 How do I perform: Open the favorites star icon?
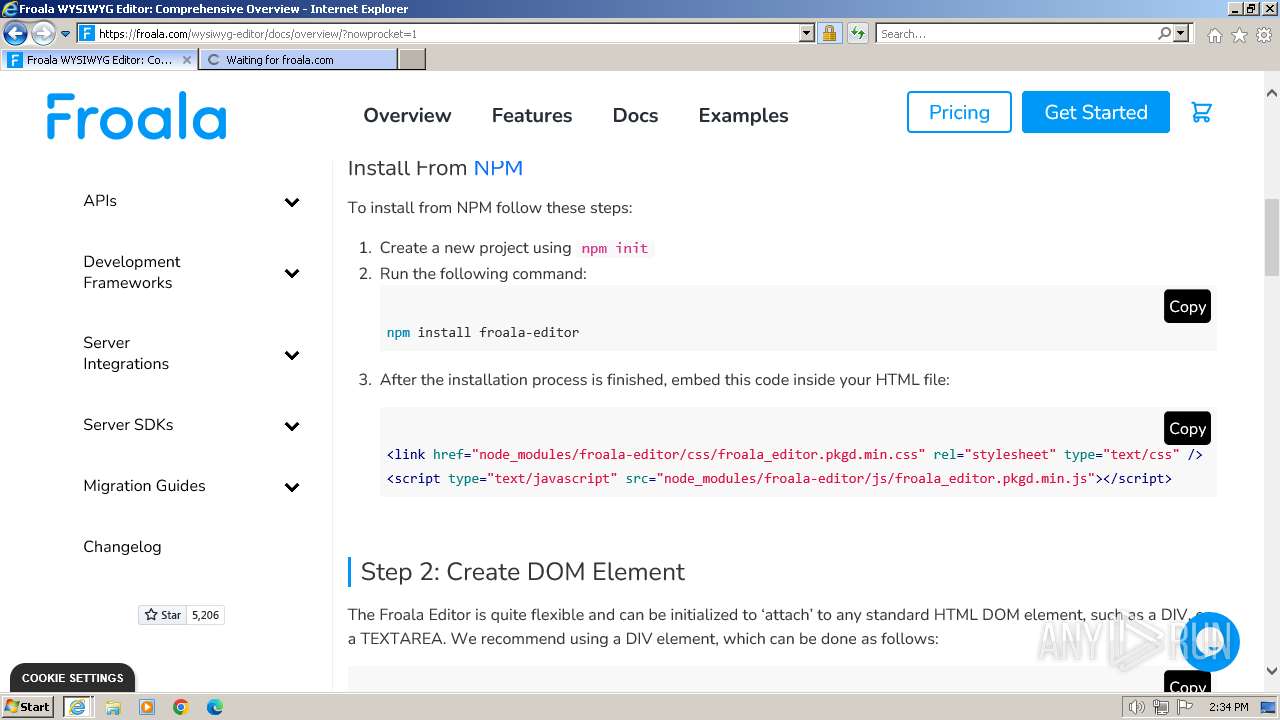[1239, 35]
